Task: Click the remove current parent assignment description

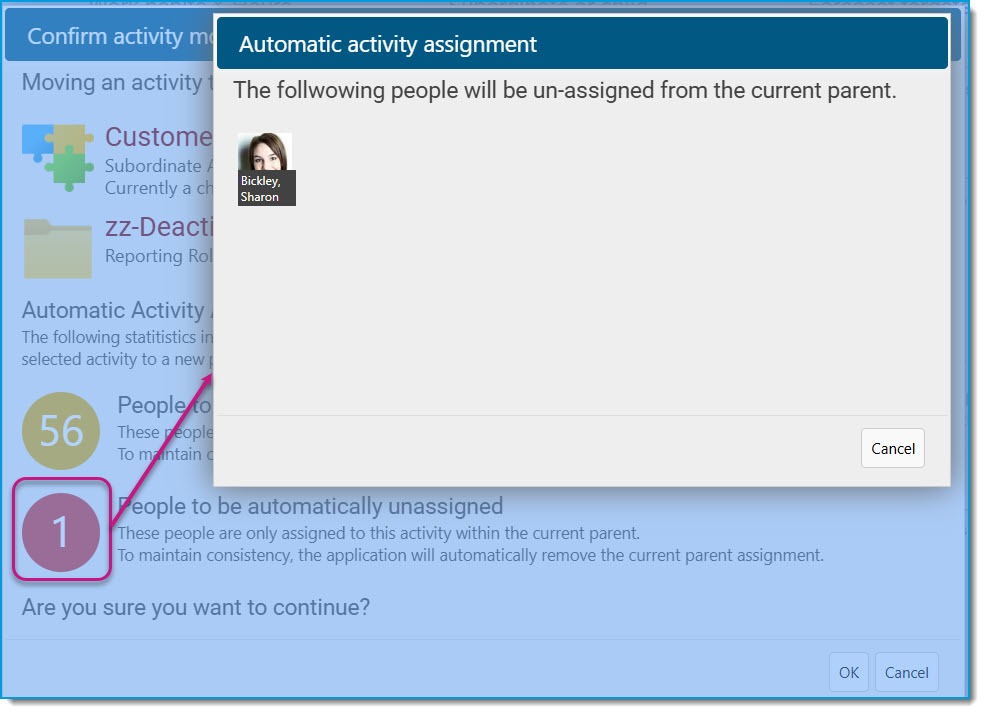Action: click(471, 555)
